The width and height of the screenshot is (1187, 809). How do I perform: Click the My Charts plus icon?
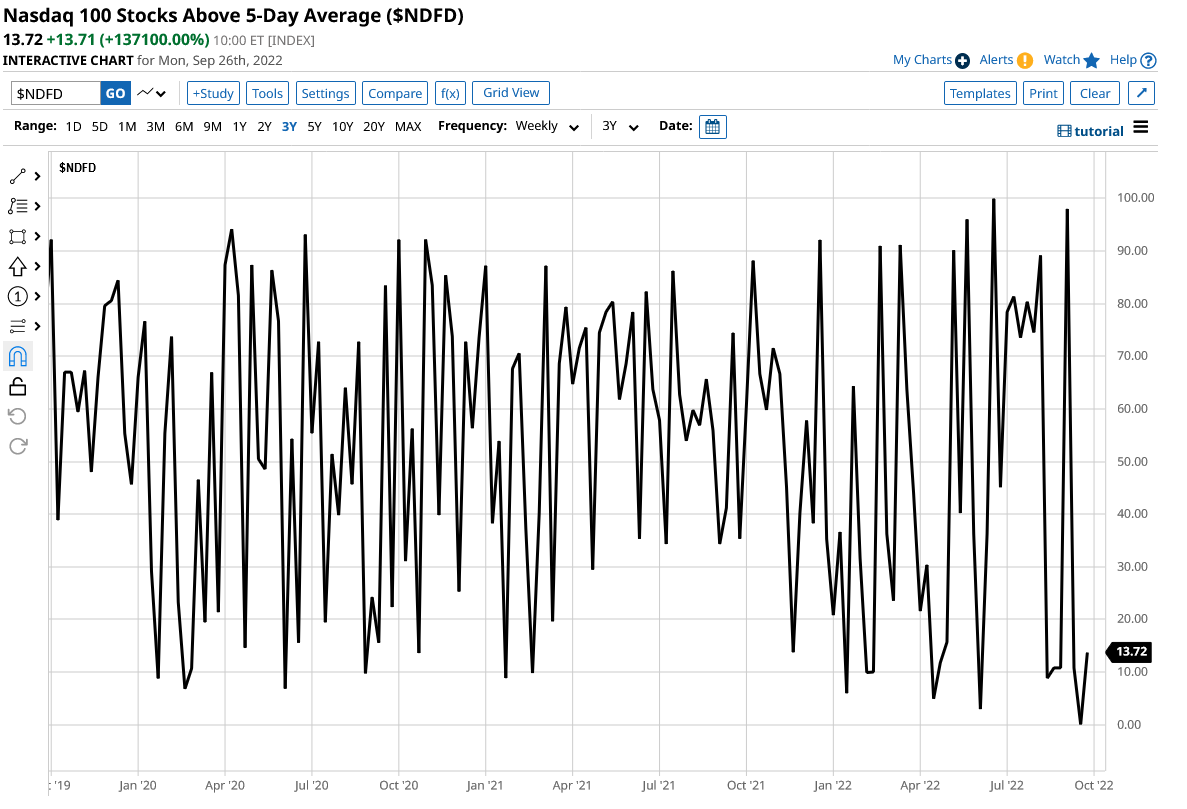pyautogui.click(x=962, y=61)
